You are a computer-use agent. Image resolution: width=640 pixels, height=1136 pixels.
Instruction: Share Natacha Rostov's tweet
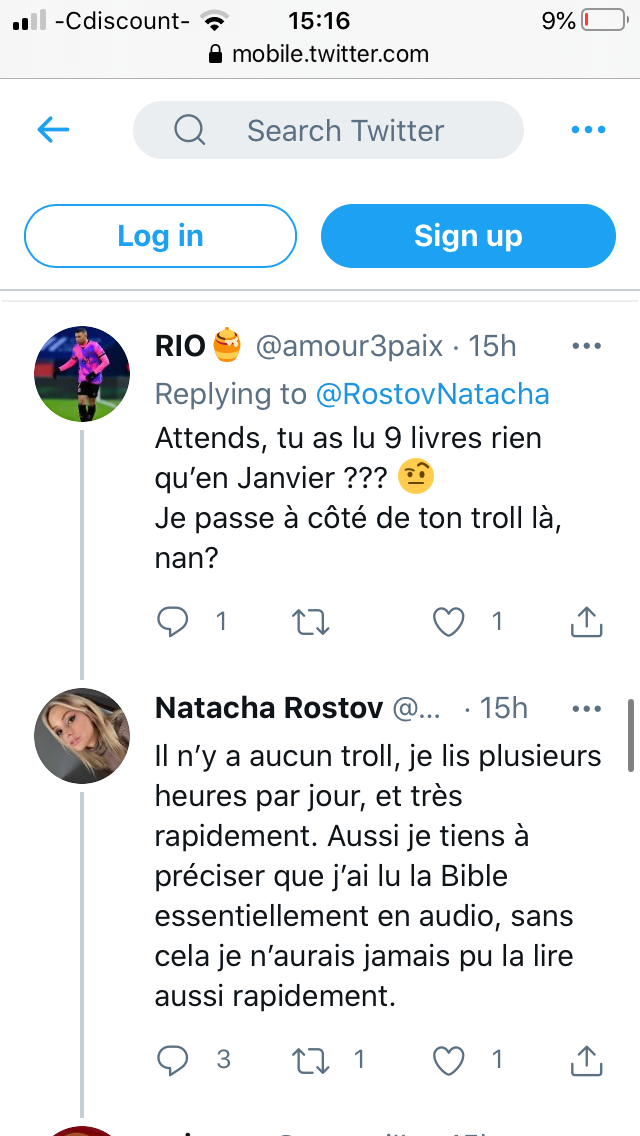click(586, 1059)
